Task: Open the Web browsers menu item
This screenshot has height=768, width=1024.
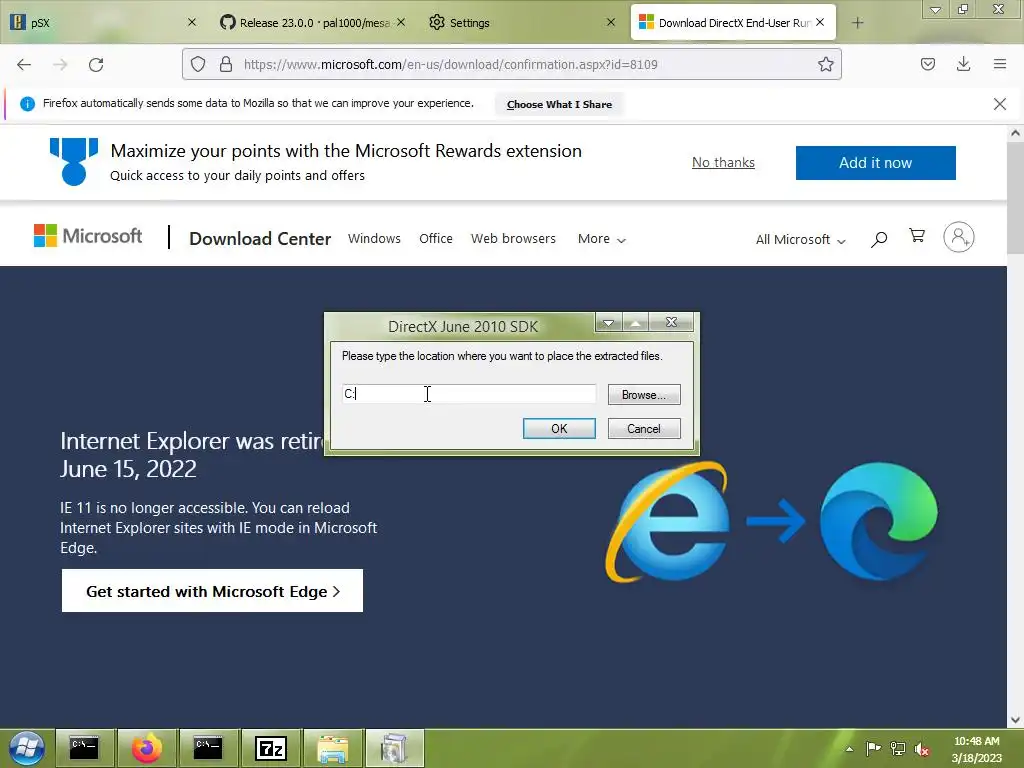Action: coord(513,239)
